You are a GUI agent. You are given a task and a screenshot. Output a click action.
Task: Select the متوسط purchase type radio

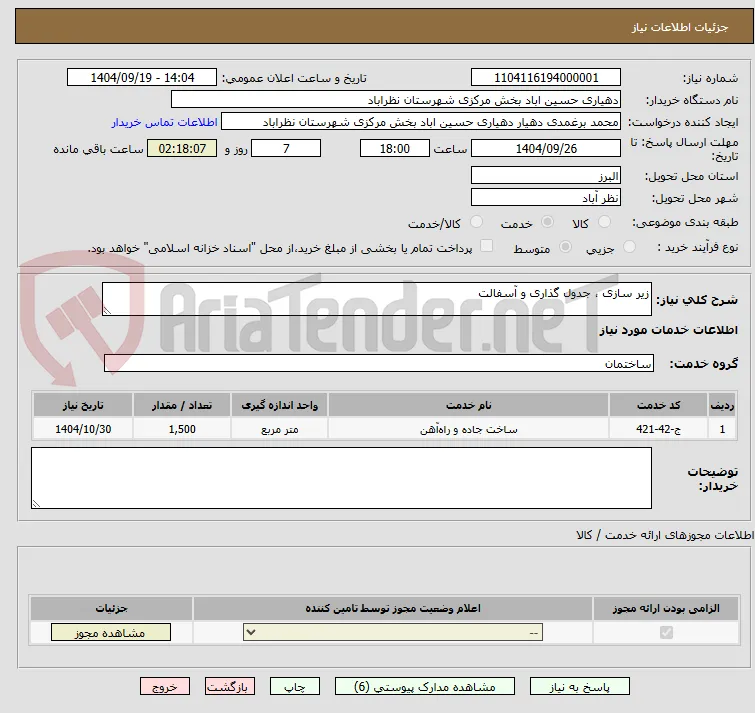point(565,247)
